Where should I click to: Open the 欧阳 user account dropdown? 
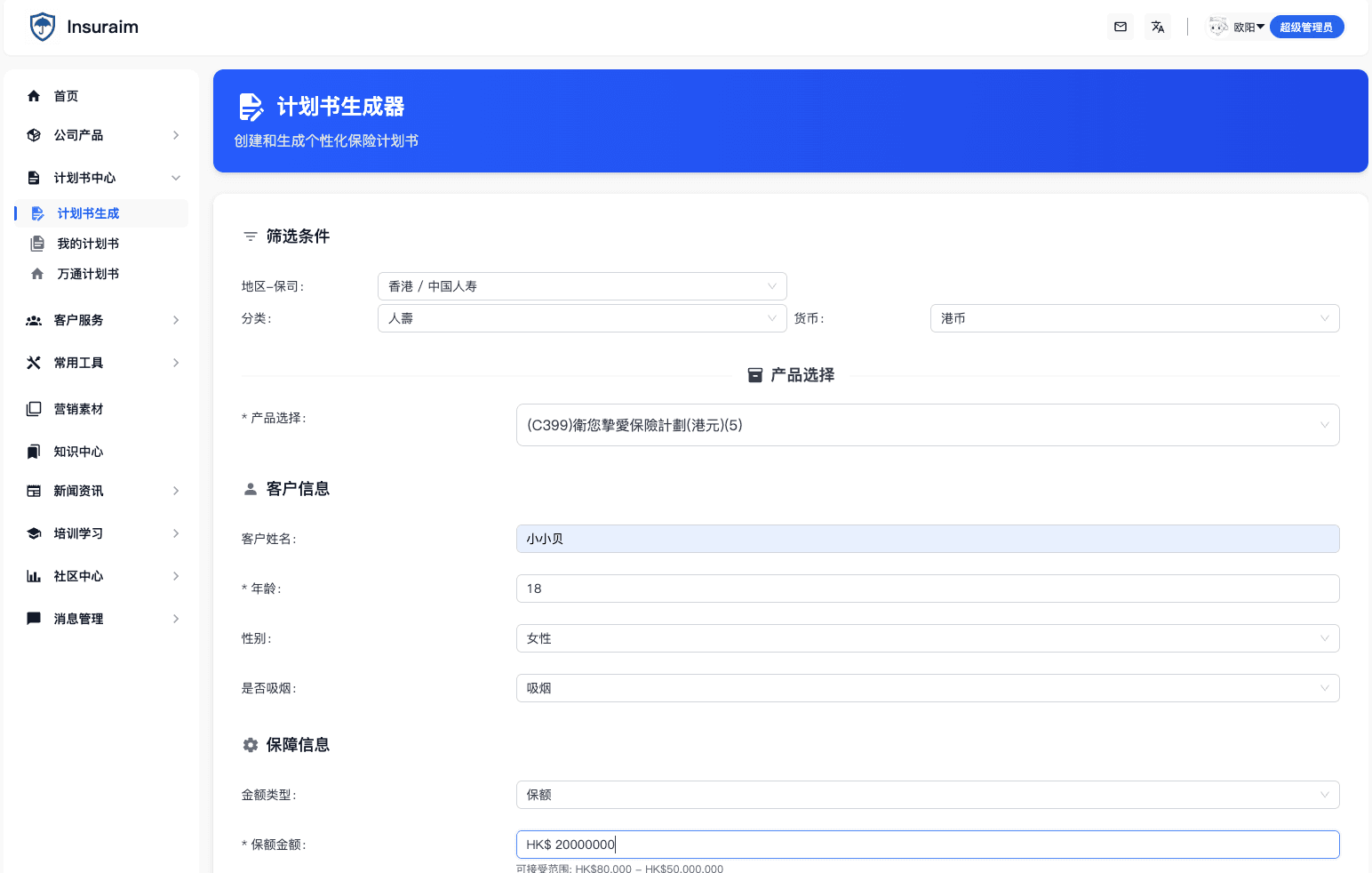[1237, 27]
